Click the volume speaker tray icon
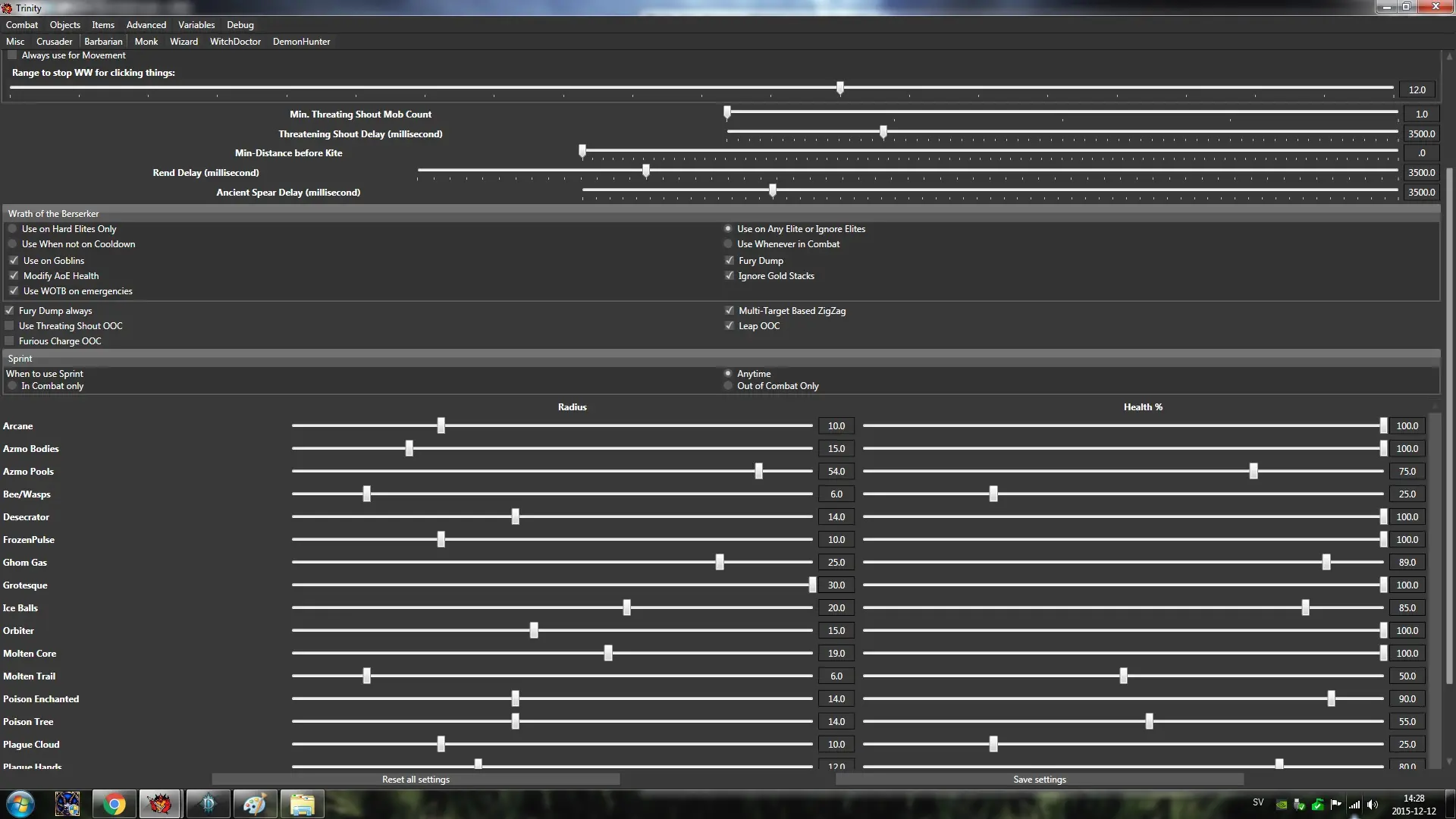 [x=1373, y=805]
